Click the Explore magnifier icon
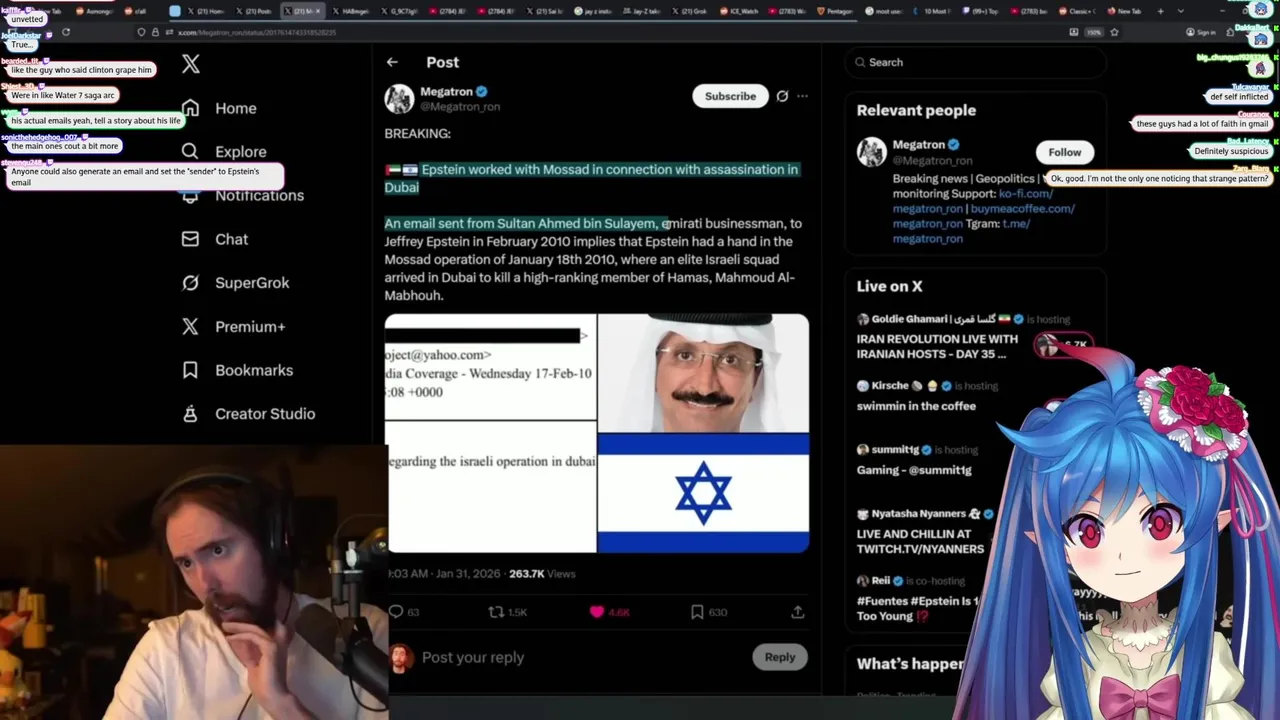The image size is (1280, 720). pos(190,151)
